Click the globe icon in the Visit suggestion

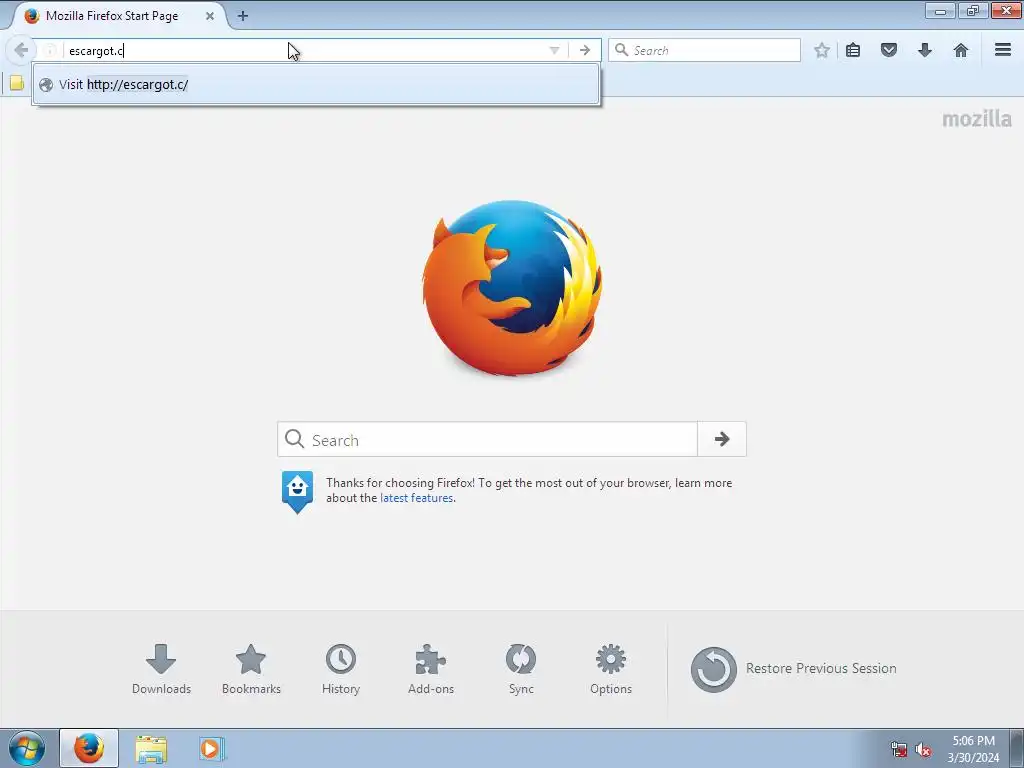(46, 85)
